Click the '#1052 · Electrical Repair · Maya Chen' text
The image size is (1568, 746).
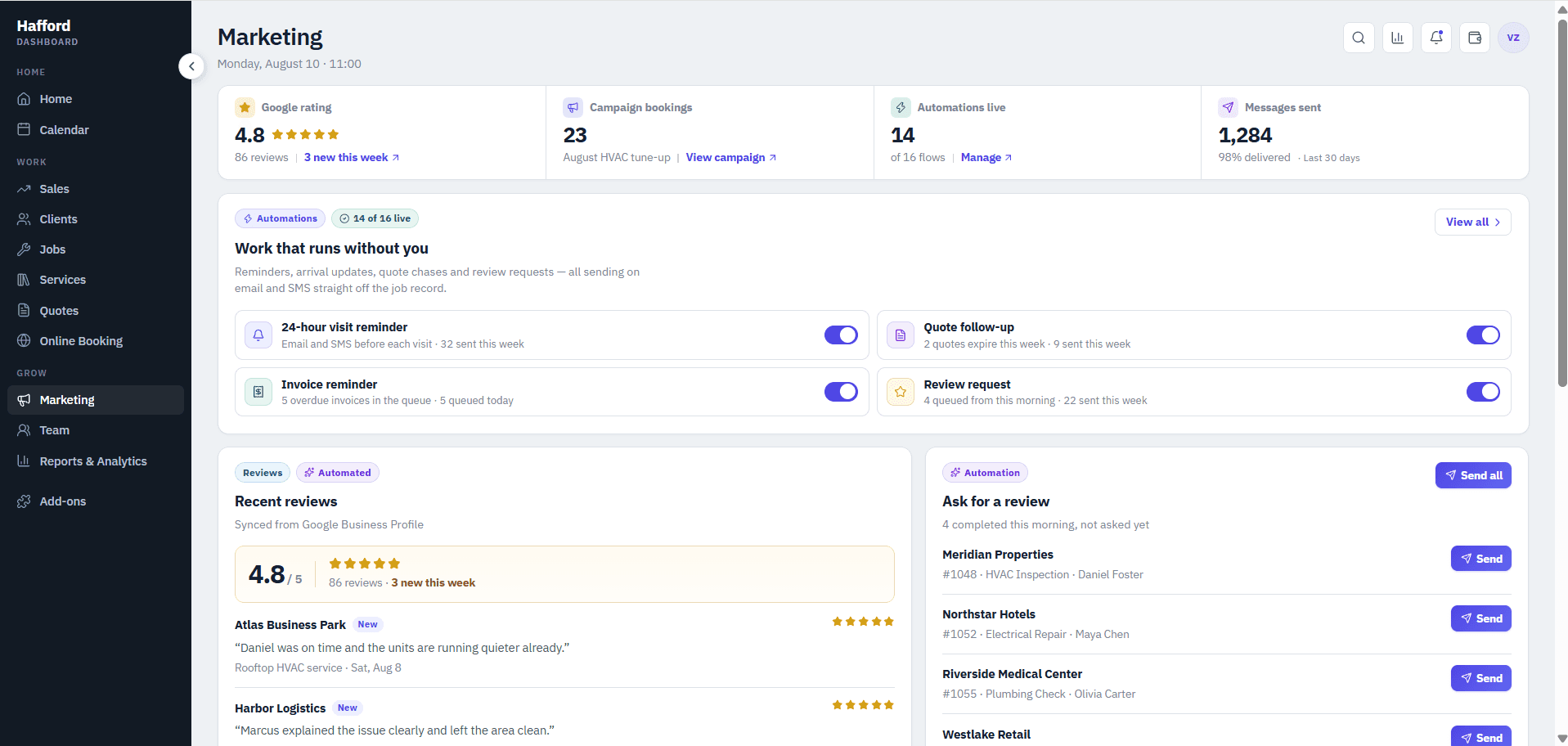click(x=1036, y=635)
